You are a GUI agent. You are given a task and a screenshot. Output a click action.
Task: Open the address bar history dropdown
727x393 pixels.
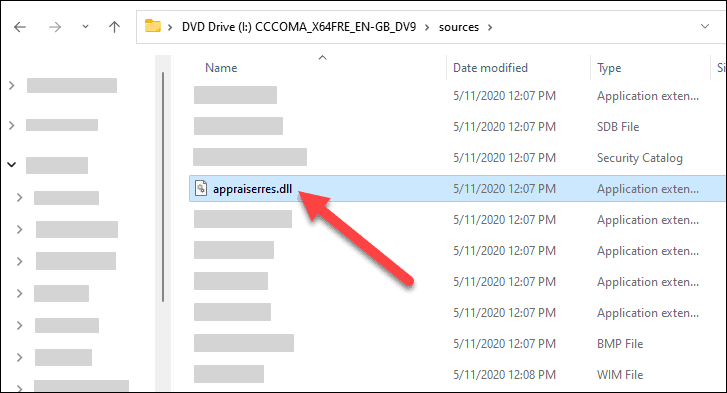(x=705, y=26)
